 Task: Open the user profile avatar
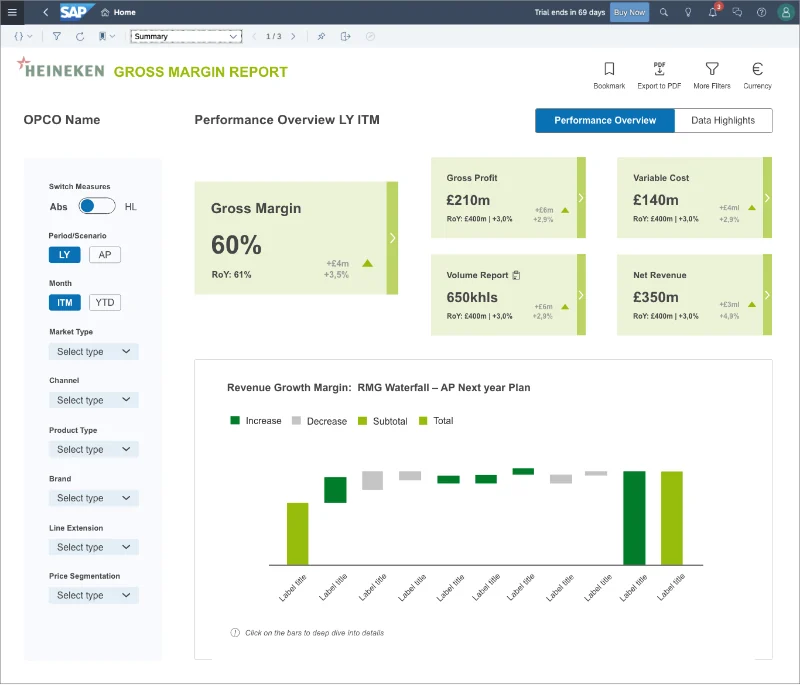tap(786, 12)
